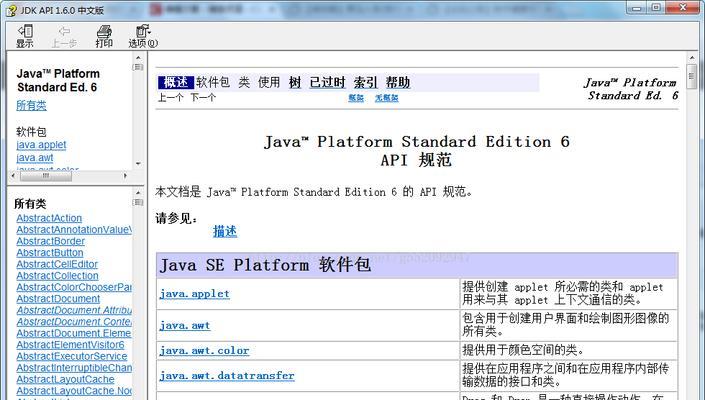
Task: Click the main content vertical scrollbar thumb
Action: (692, 76)
